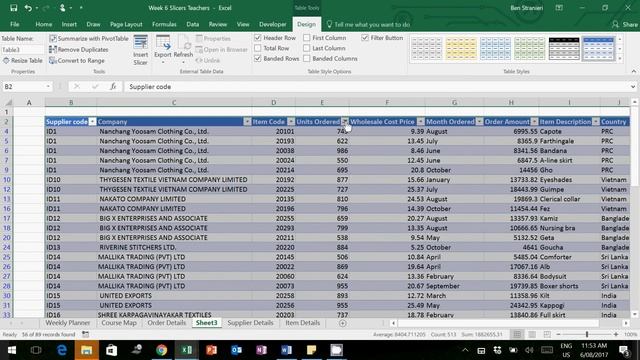This screenshot has height=360, width=640.
Task: Open the Company filter dropdown
Action: pos(247,122)
